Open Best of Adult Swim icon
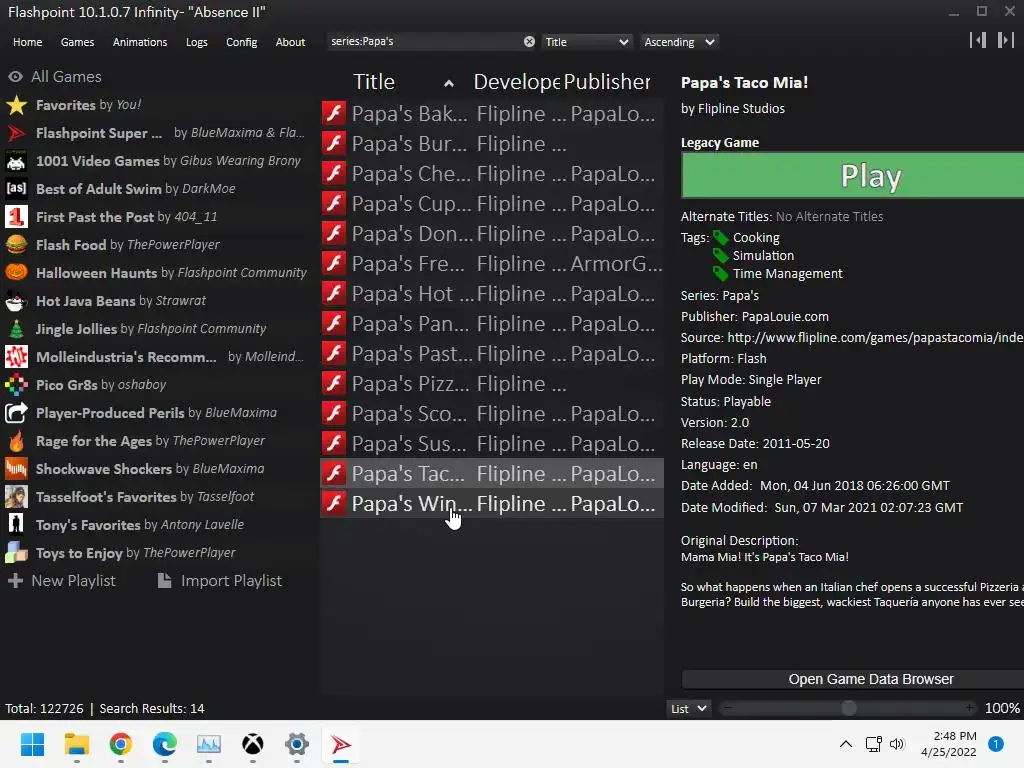The width and height of the screenshot is (1024, 768). click(x=16, y=189)
